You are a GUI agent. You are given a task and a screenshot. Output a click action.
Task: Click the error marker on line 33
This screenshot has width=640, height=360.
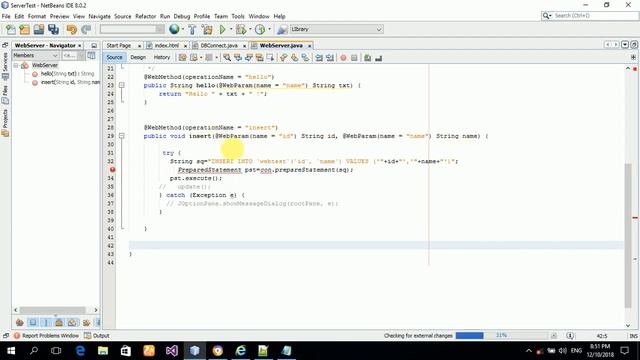click(112, 170)
